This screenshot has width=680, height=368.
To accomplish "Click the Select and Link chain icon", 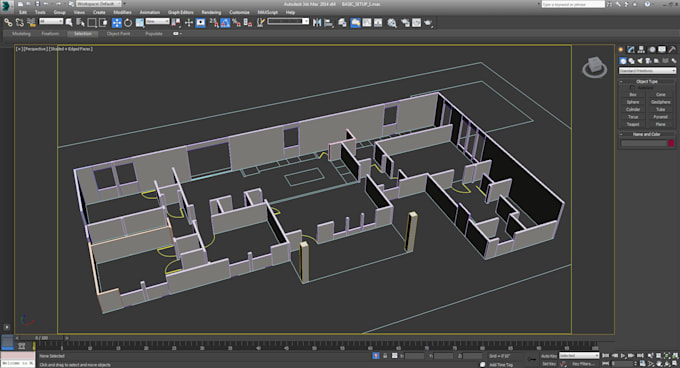I will coord(8,22).
